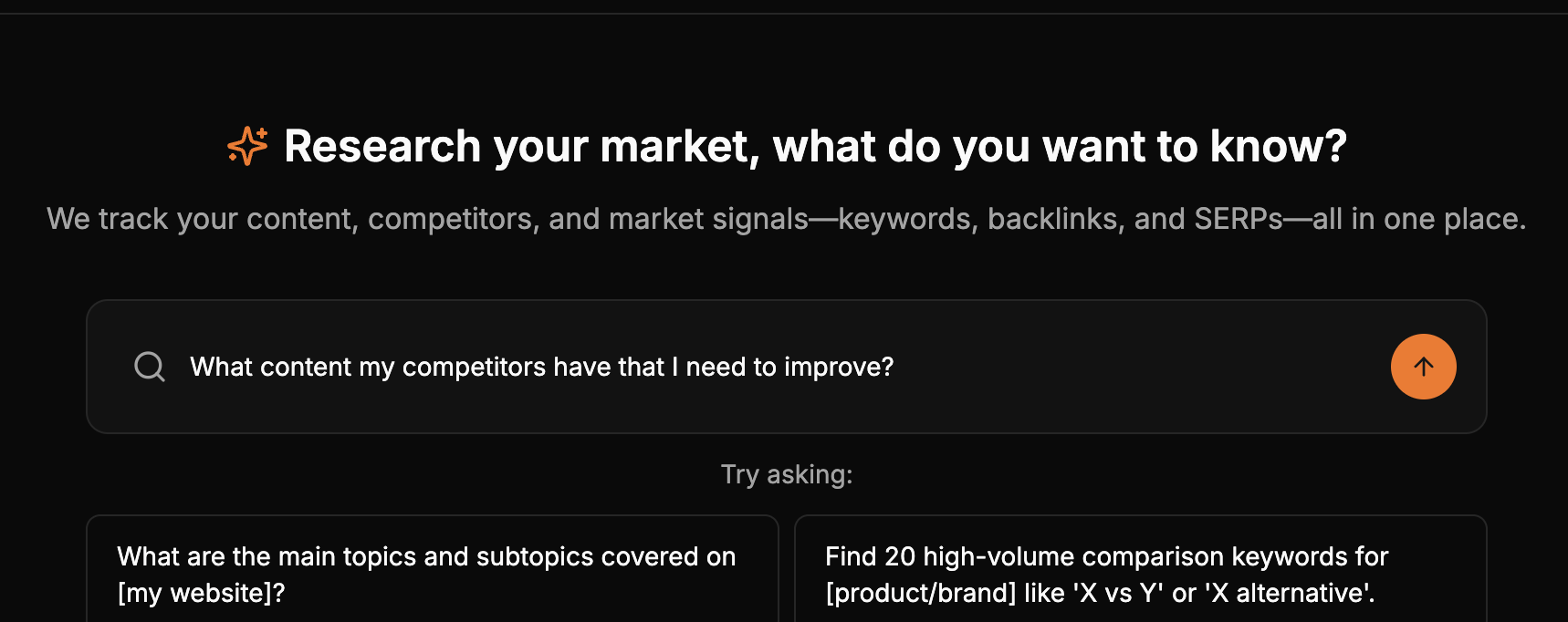Click the "[product/brand]" placeholder text

pos(920,593)
